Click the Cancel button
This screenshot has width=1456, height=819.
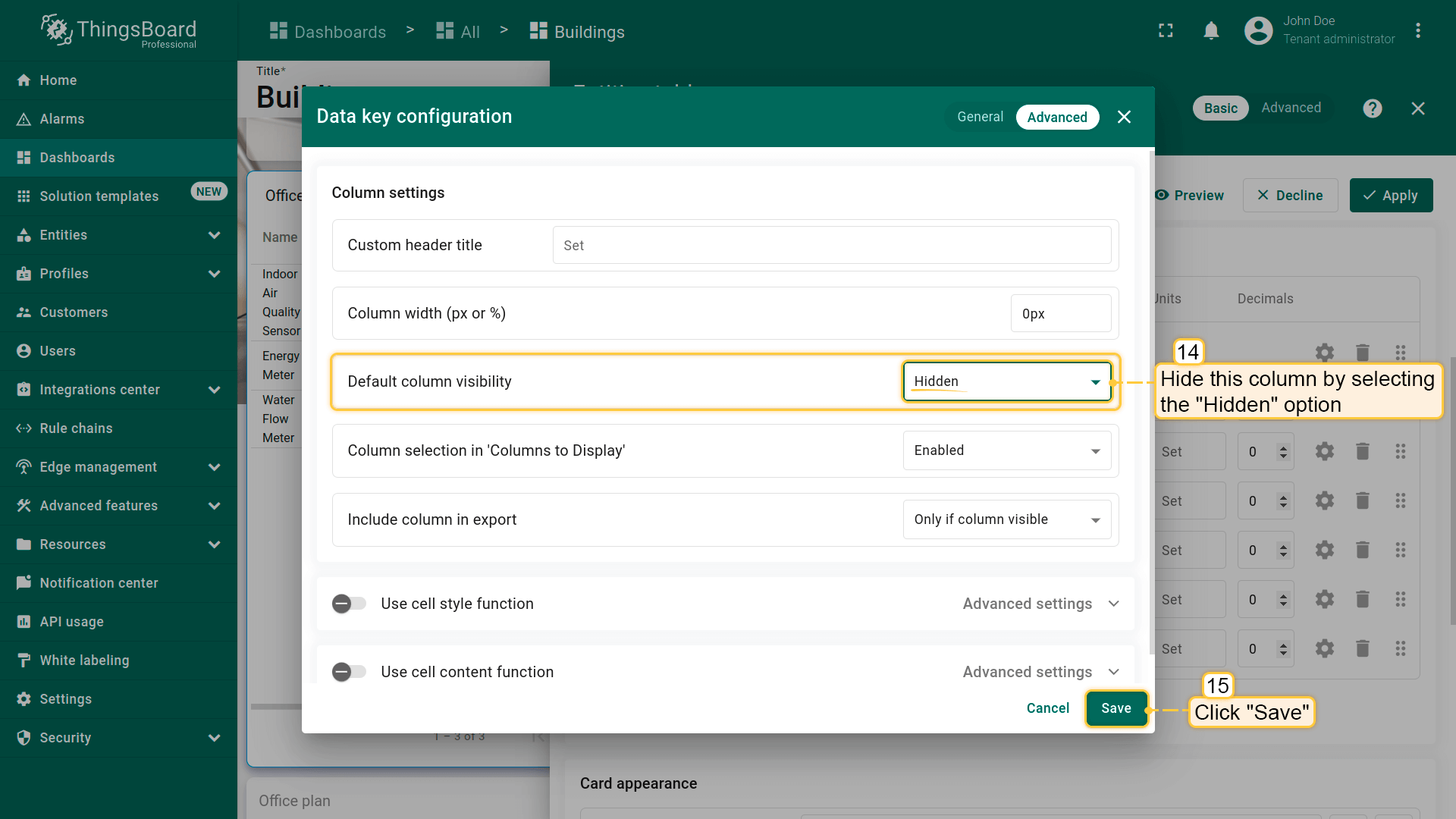[1047, 708]
